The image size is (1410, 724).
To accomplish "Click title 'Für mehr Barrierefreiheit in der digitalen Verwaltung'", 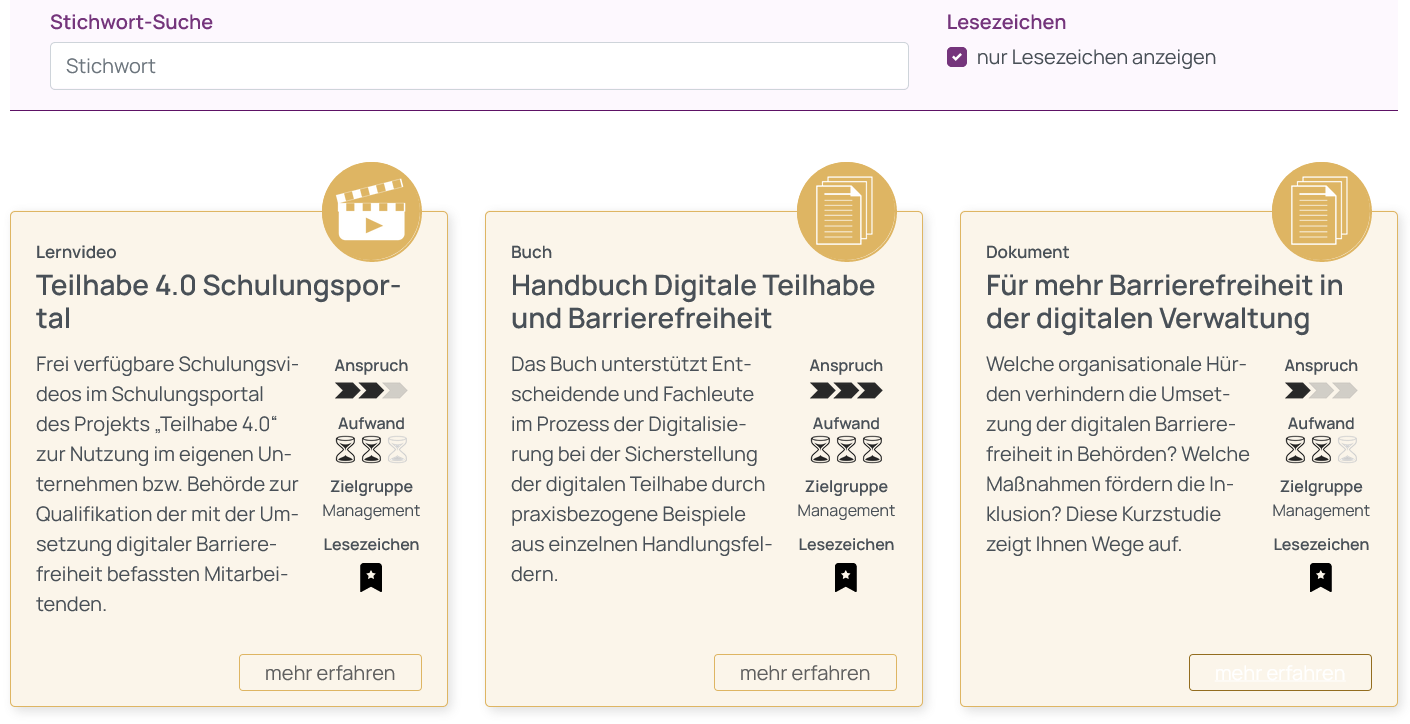I will pyautogui.click(x=1164, y=302).
